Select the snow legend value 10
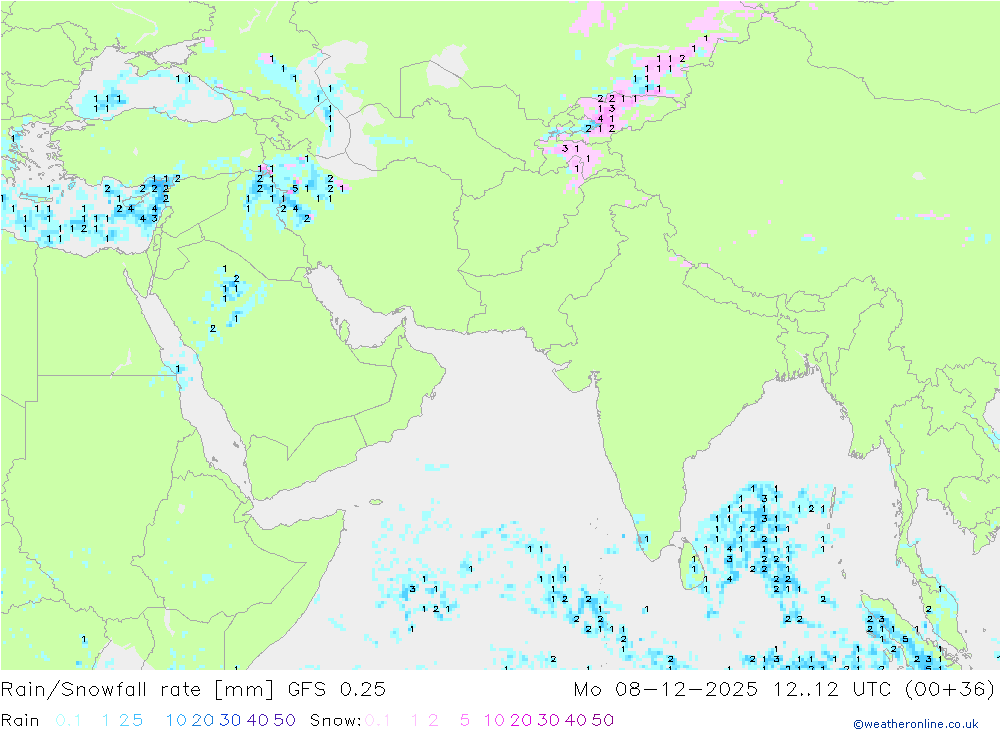 click(494, 720)
